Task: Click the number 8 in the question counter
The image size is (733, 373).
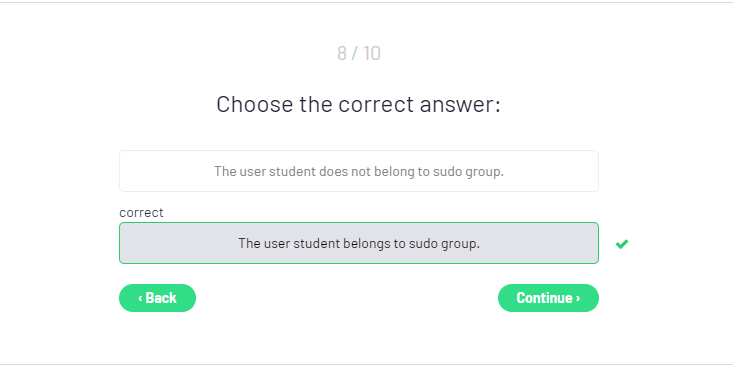Action: click(x=342, y=53)
